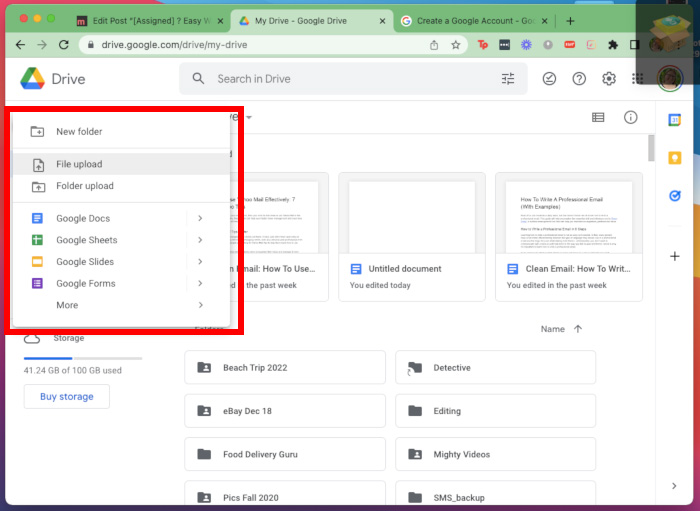Image resolution: width=700 pixels, height=511 pixels.
Task: Click the storage usage progress bar
Action: coord(83,358)
